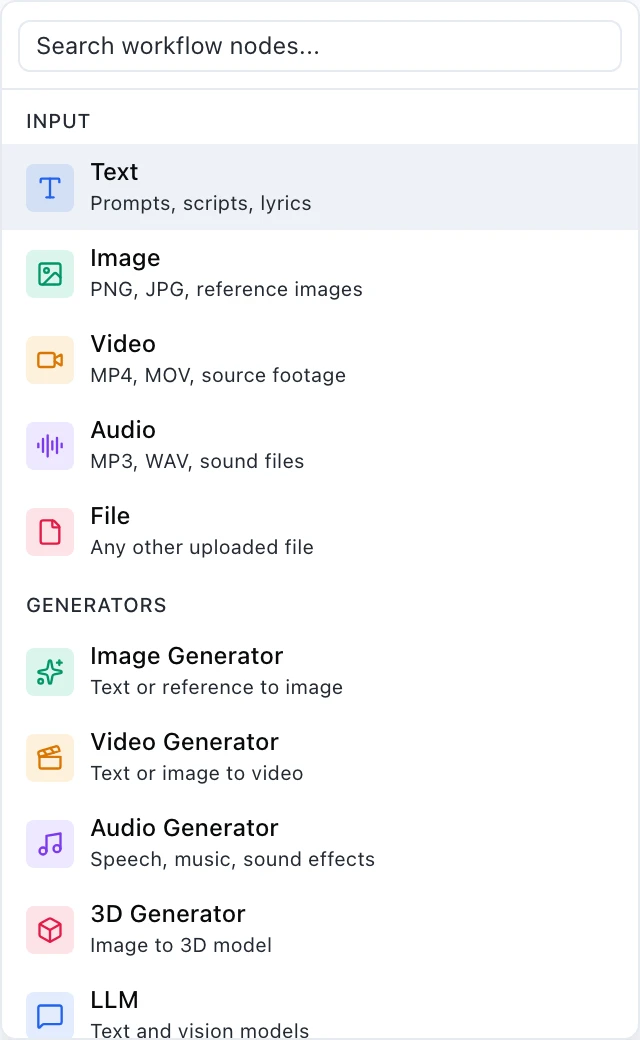The image size is (640, 1040).
Task: Select the blue Text node icon
Action: tap(50, 188)
